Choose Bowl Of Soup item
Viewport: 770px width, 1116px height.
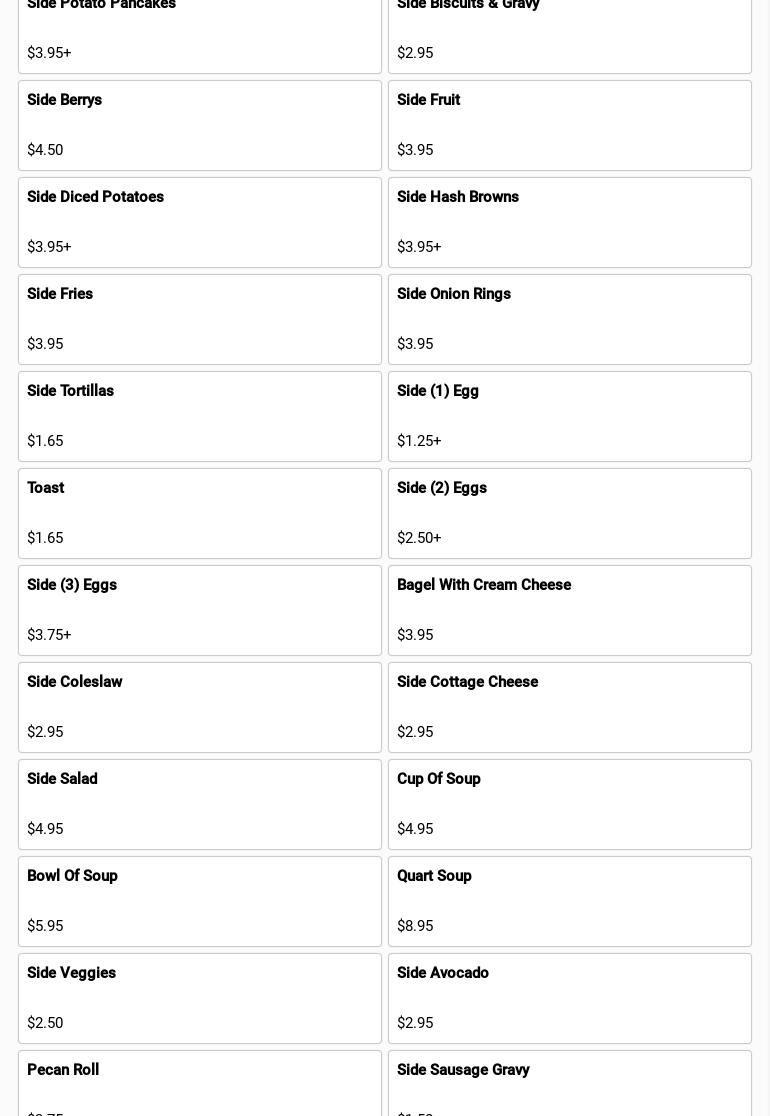200,901
